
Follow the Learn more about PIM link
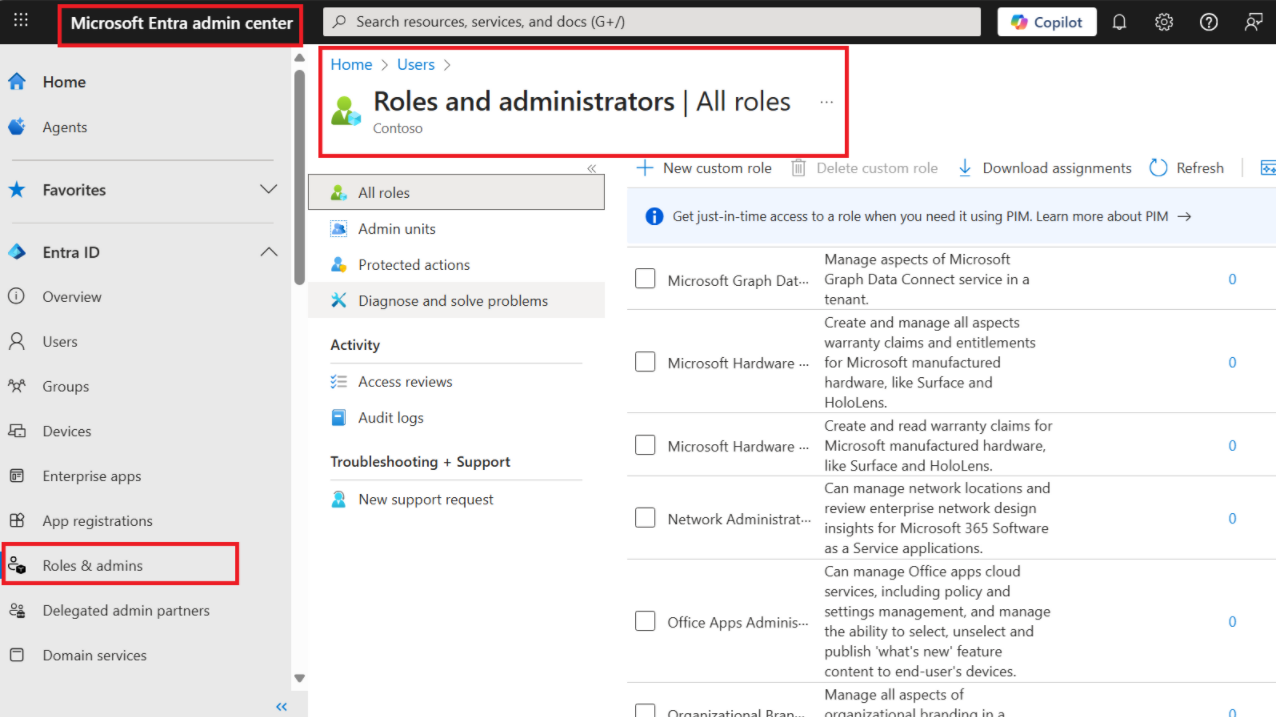(x=1114, y=216)
